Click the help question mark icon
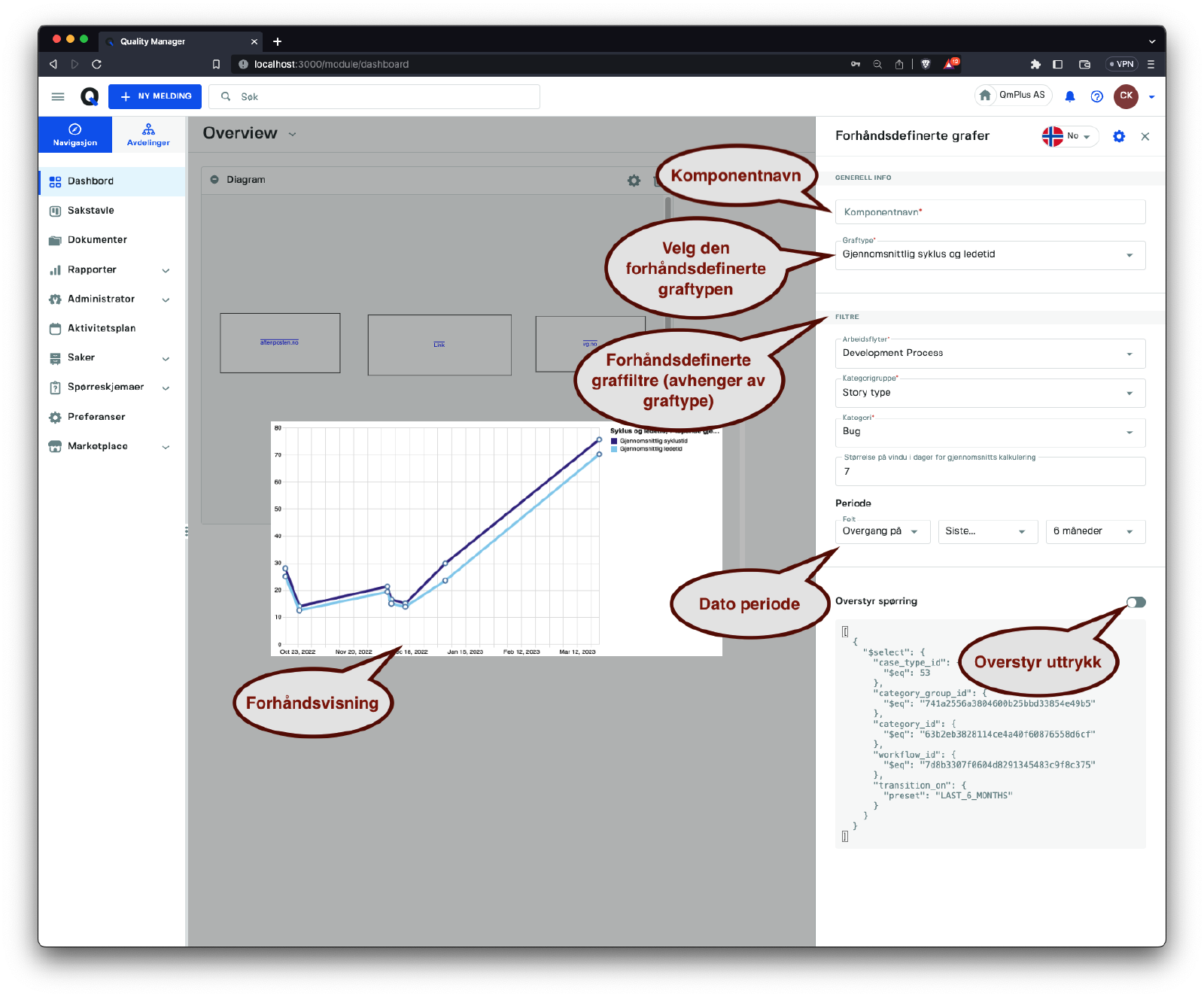The image size is (1204, 997). (1096, 96)
